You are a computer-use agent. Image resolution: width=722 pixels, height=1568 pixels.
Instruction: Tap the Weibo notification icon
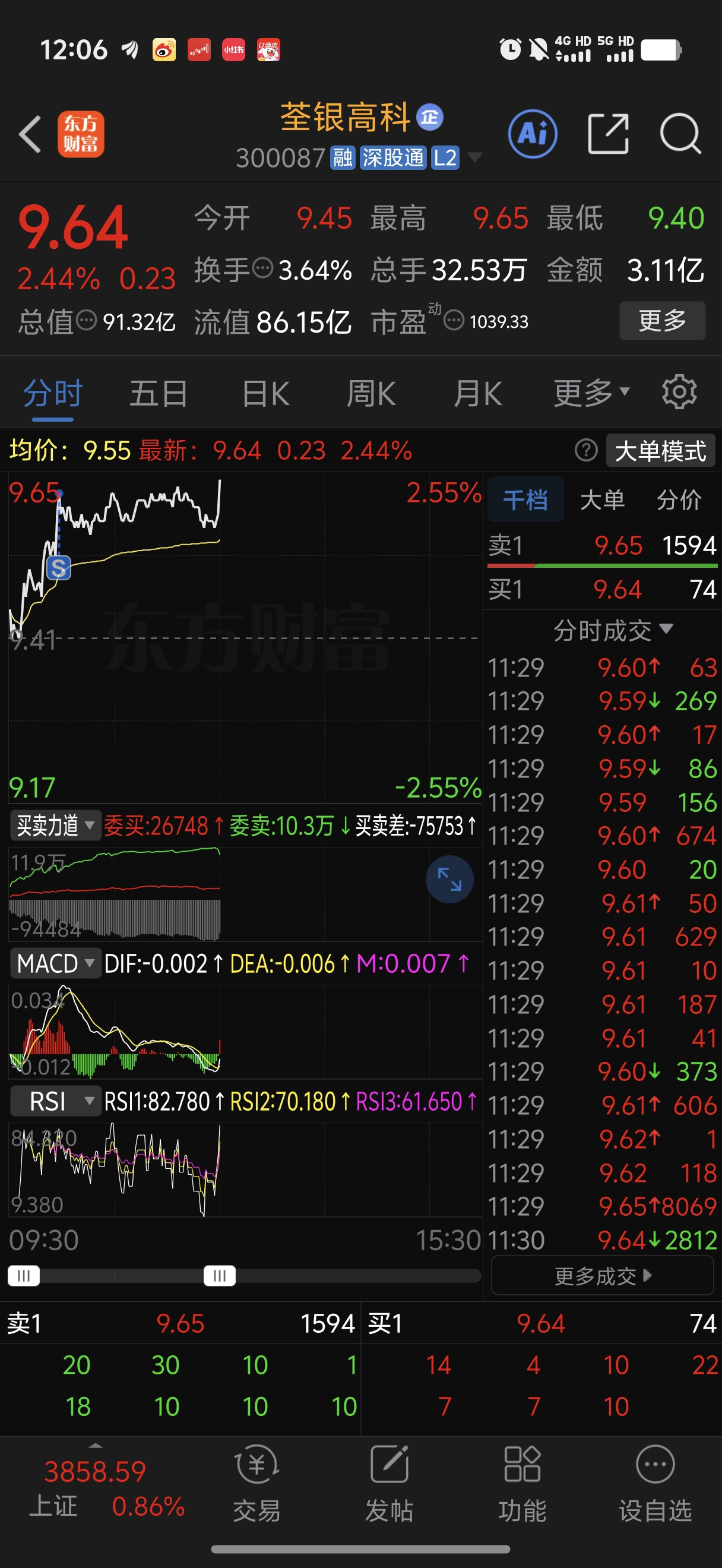[x=164, y=50]
